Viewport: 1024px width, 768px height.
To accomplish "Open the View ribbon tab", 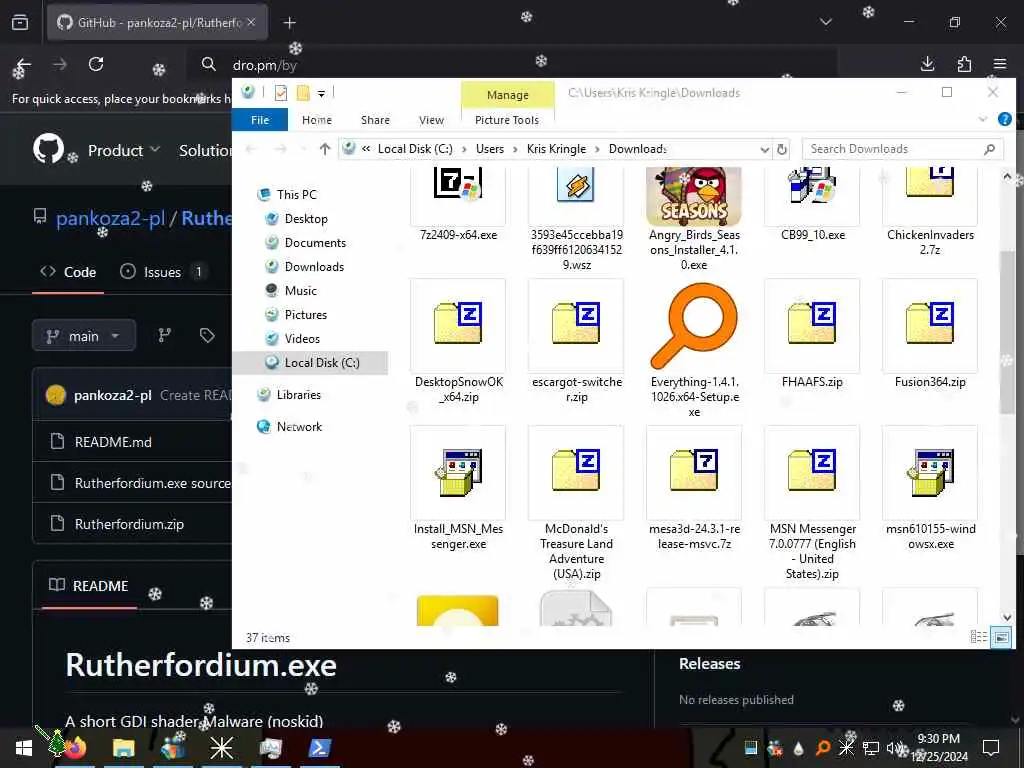I will click(431, 120).
